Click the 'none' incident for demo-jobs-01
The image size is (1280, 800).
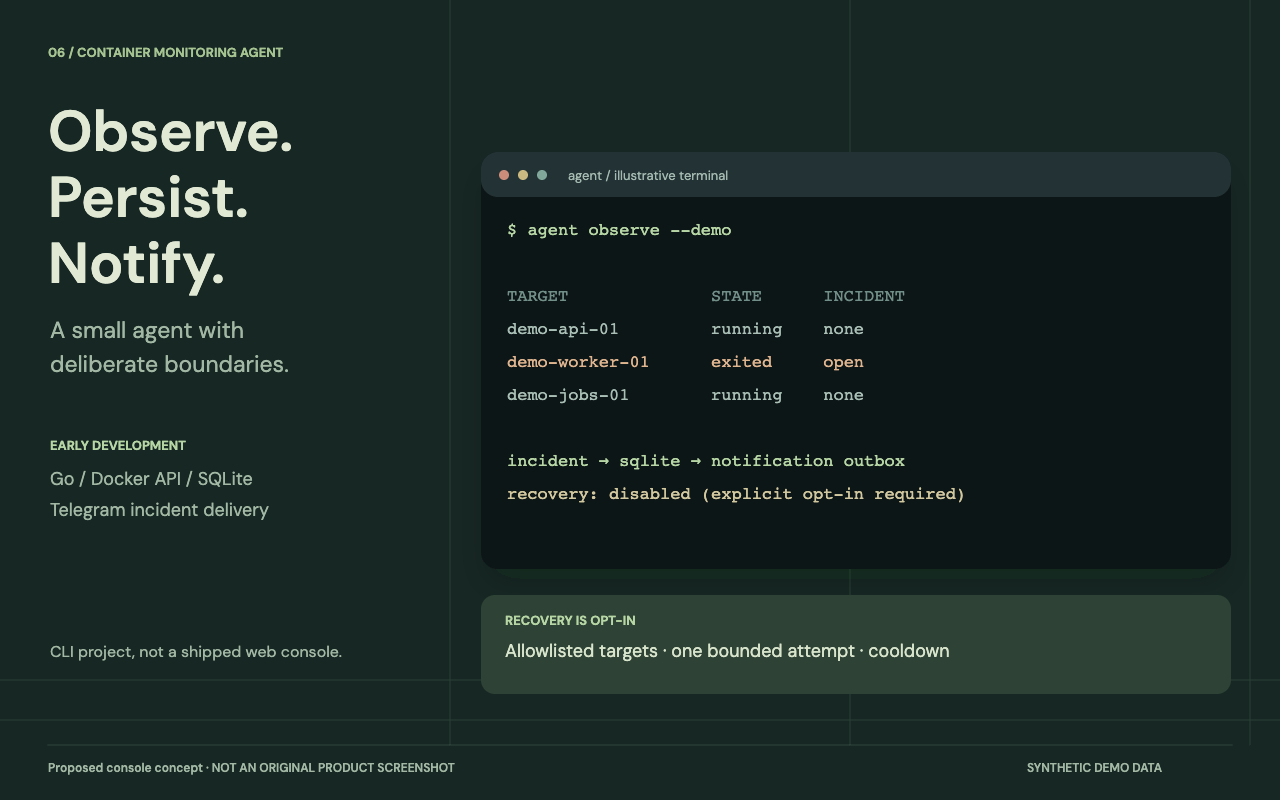[x=843, y=395]
